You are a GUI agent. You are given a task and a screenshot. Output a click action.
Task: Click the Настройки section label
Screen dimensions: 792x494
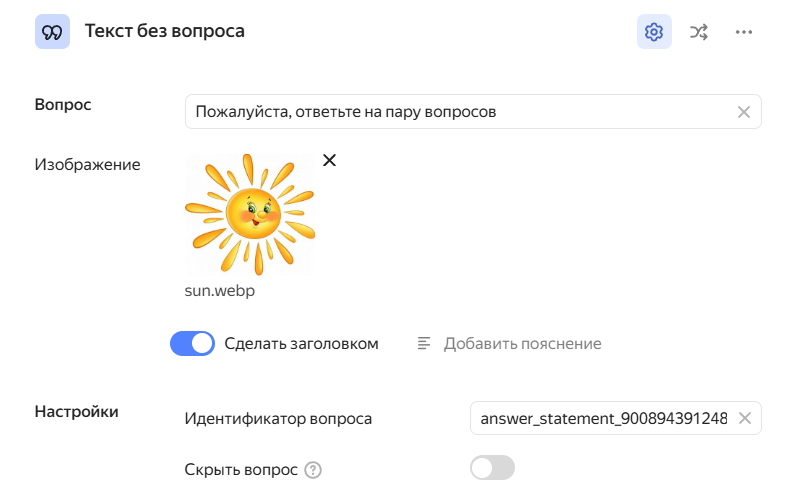[77, 411]
